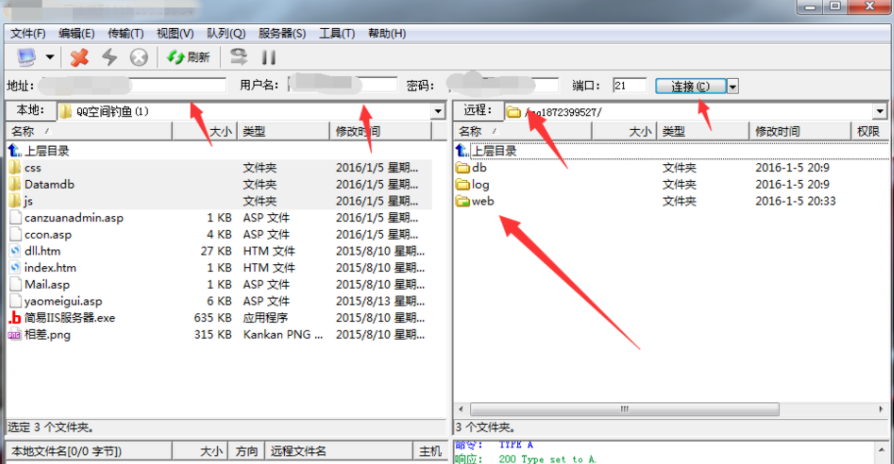Focus the 用户名 username field

(x=343, y=85)
